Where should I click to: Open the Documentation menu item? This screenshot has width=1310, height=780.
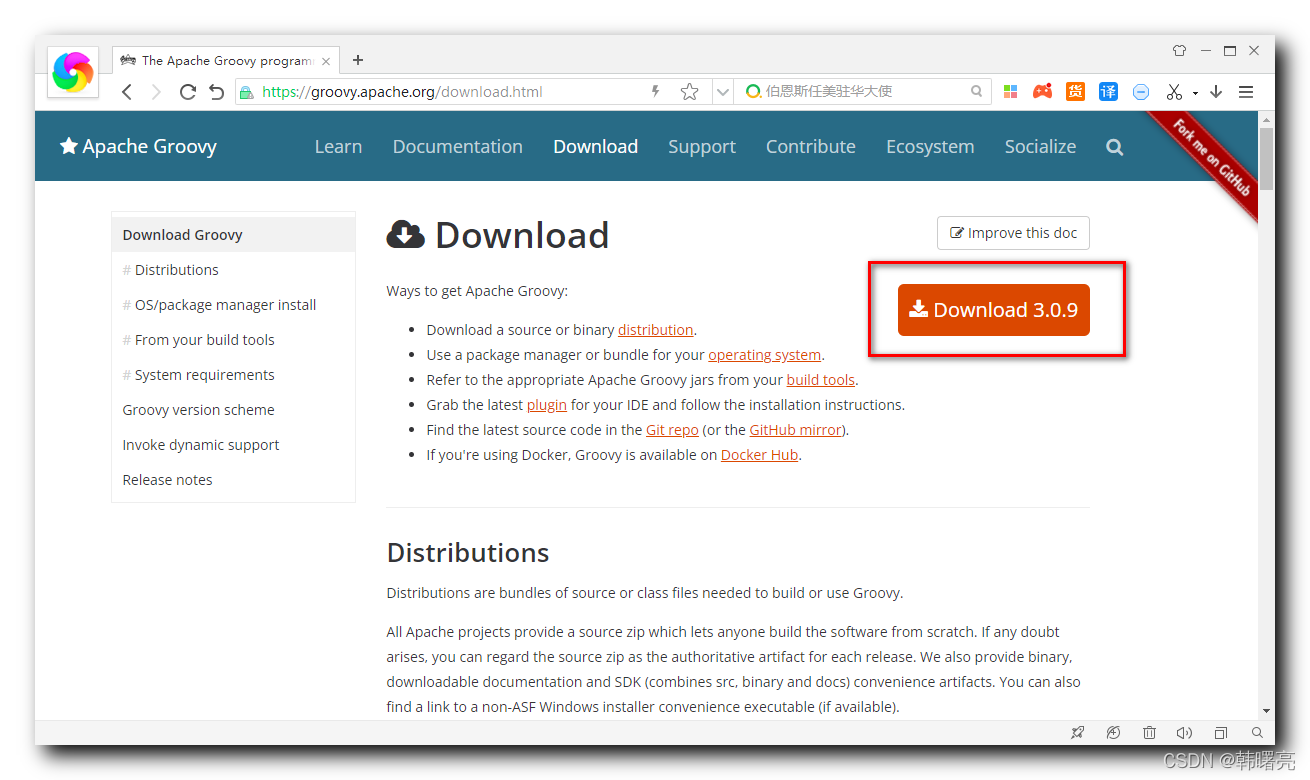[458, 146]
